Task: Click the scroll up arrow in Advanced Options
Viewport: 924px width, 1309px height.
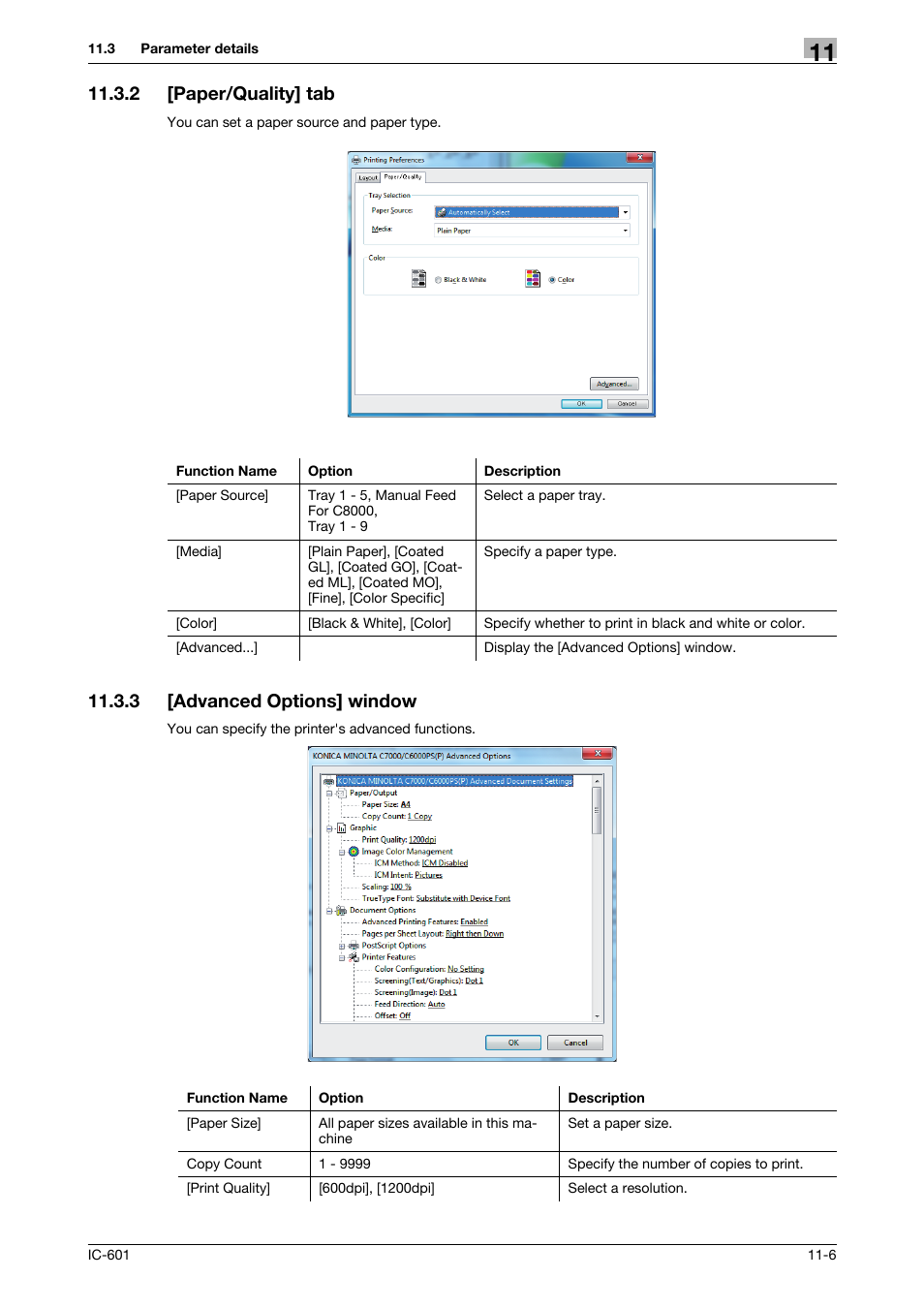Action: click(598, 780)
